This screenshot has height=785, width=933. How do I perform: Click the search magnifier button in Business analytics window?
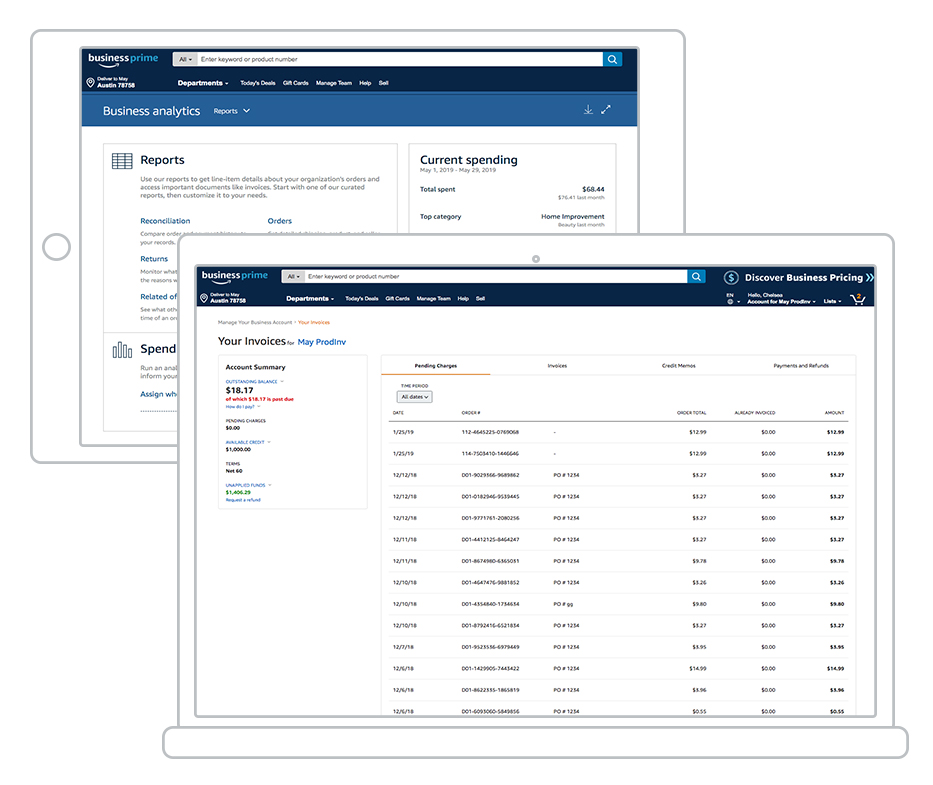point(612,60)
